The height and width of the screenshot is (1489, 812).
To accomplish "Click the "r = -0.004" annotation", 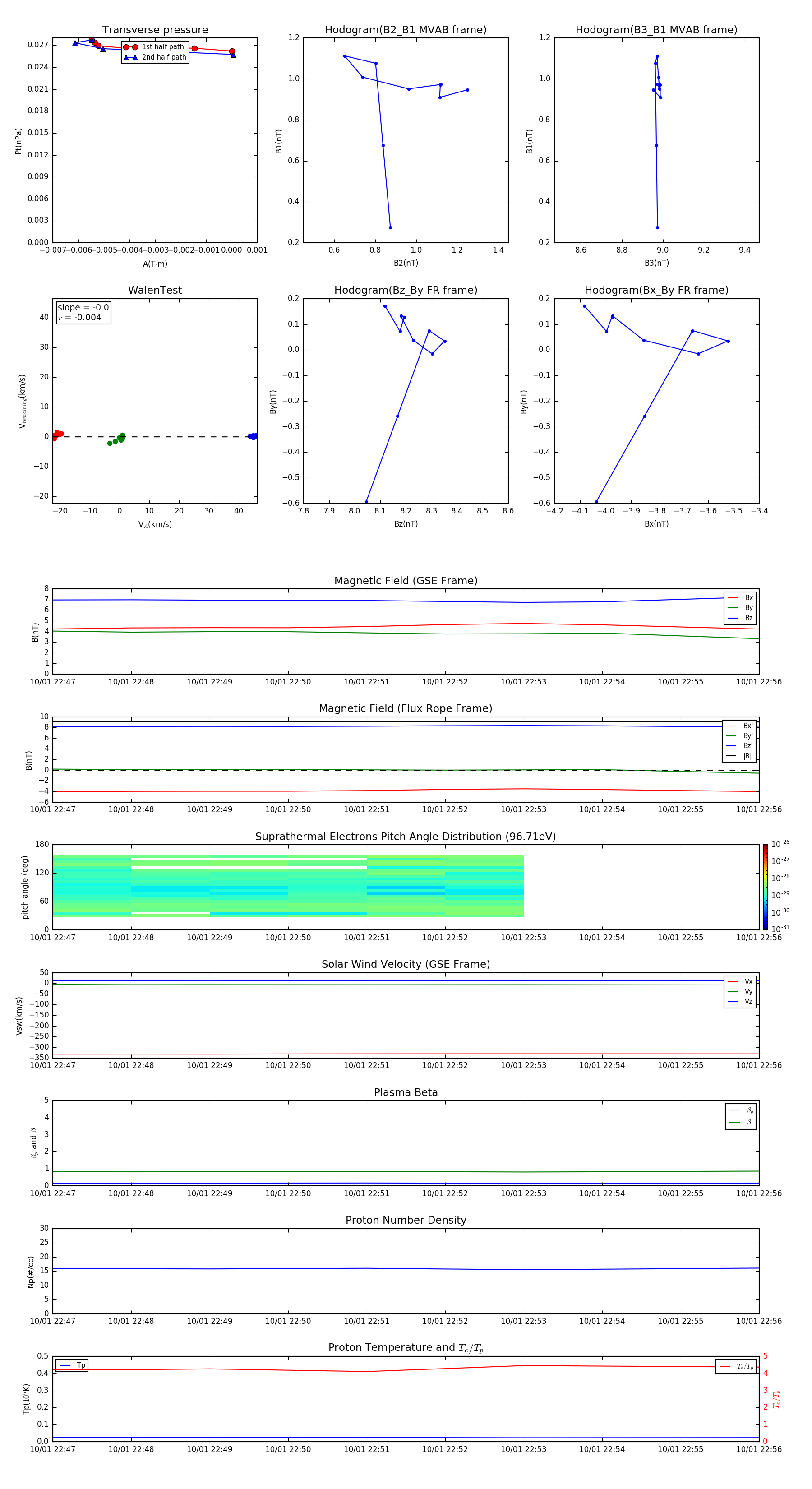I will (80, 317).
